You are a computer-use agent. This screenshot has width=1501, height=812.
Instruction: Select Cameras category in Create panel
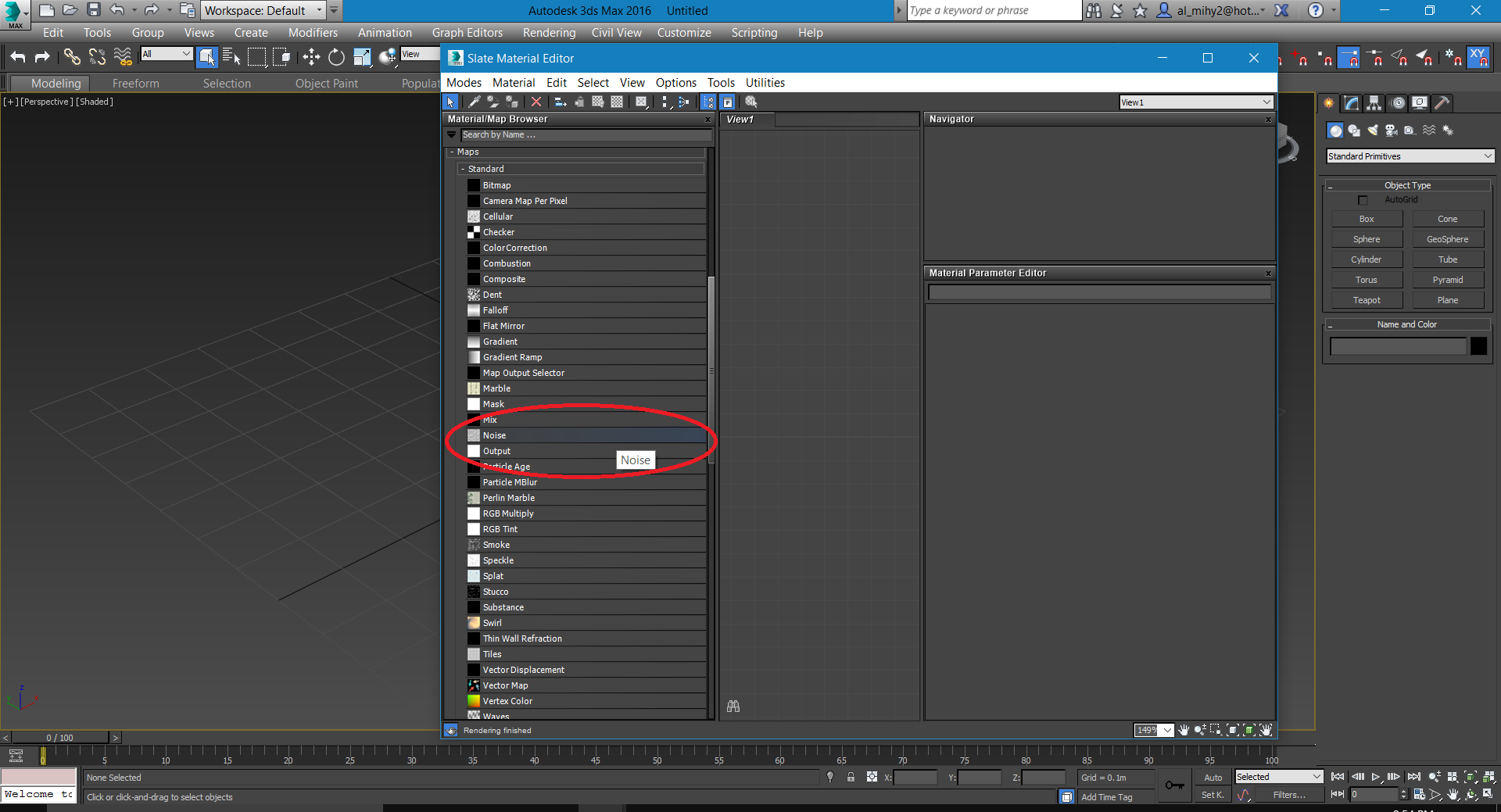coord(1392,131)
